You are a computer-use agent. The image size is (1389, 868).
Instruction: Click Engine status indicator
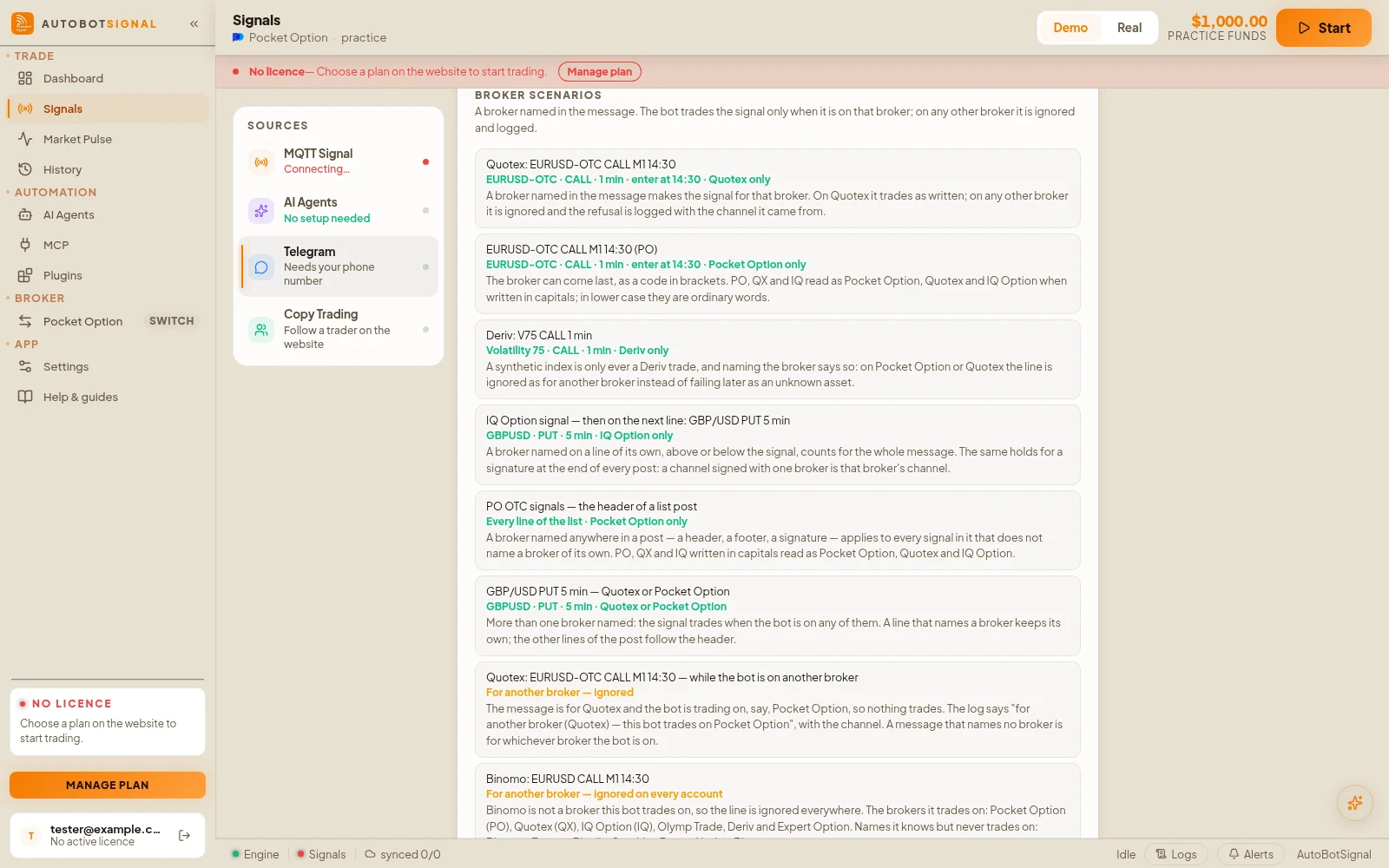click(255, 854)
